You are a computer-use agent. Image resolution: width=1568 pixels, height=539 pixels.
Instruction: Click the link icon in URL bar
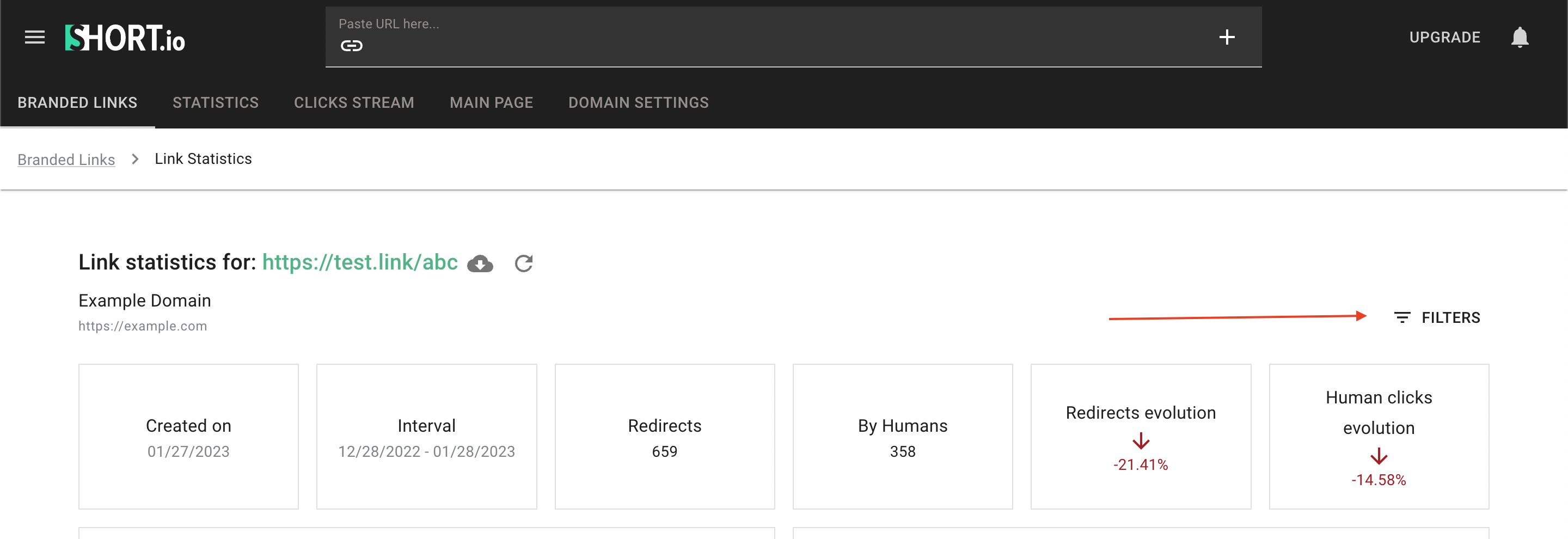coord(351,46)
